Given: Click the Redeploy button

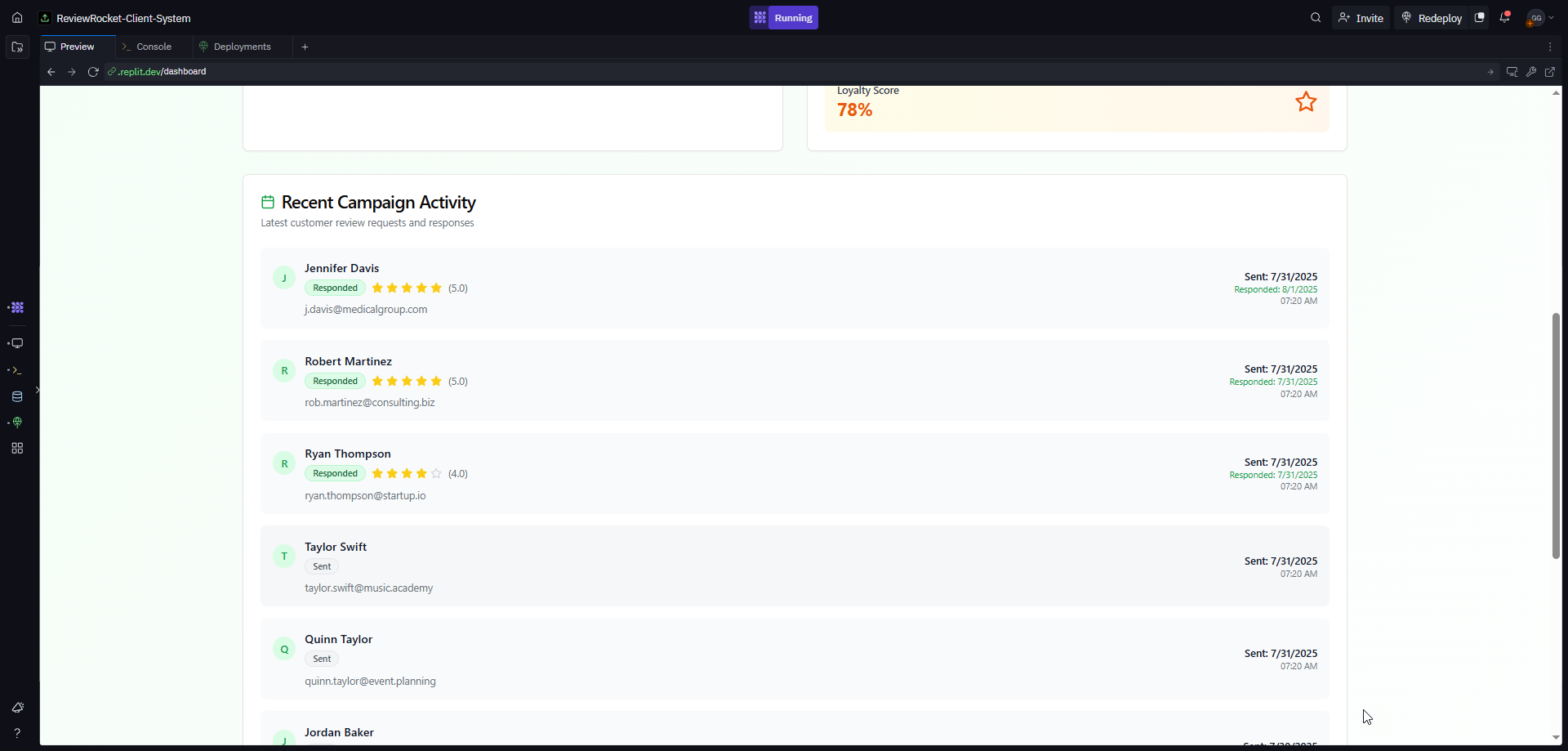Looking at the screenshot, I should (1432, 18).
